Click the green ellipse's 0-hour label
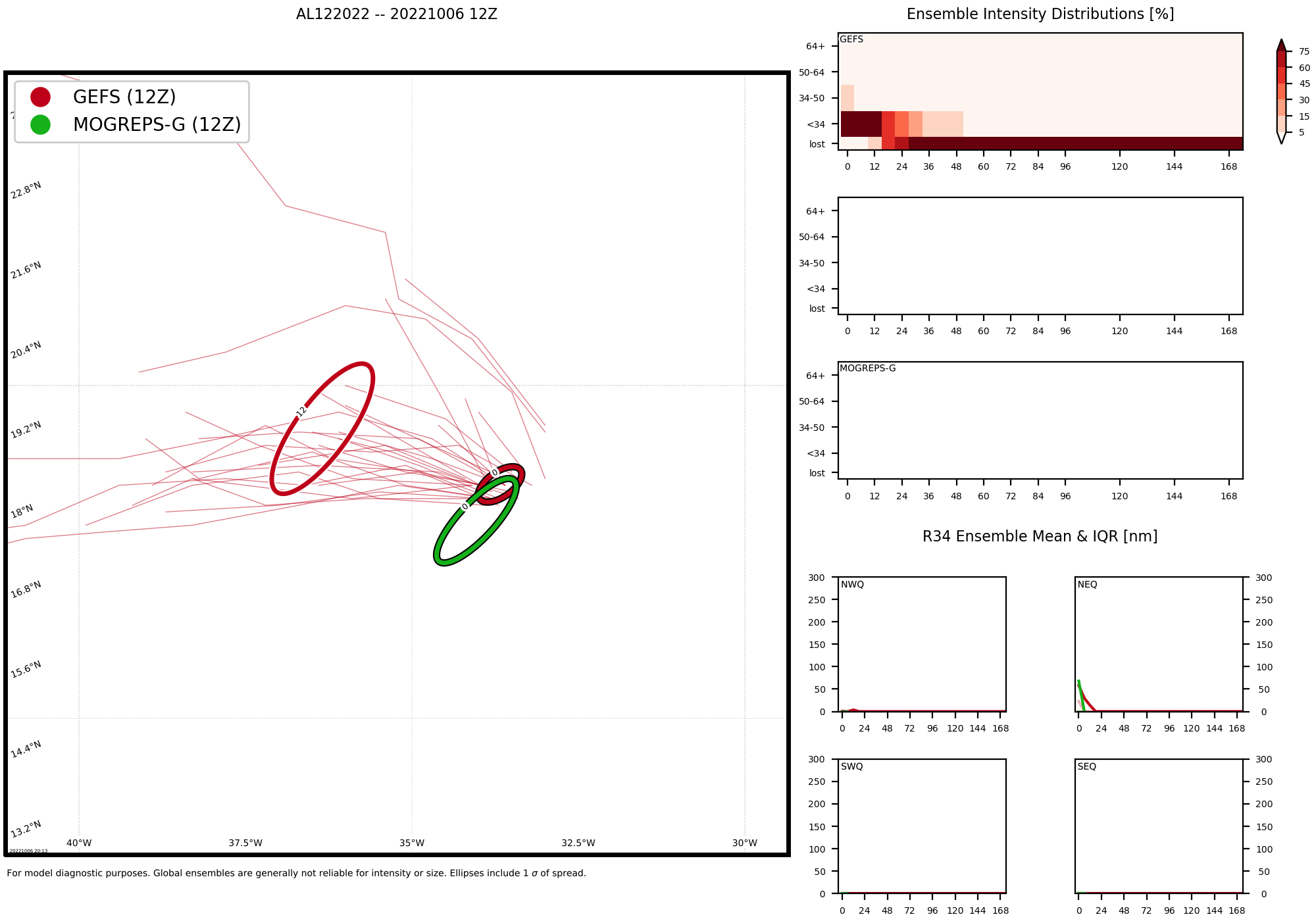Screen dimensions: 1316x921 pyautogui.click(x=465, y=506)
